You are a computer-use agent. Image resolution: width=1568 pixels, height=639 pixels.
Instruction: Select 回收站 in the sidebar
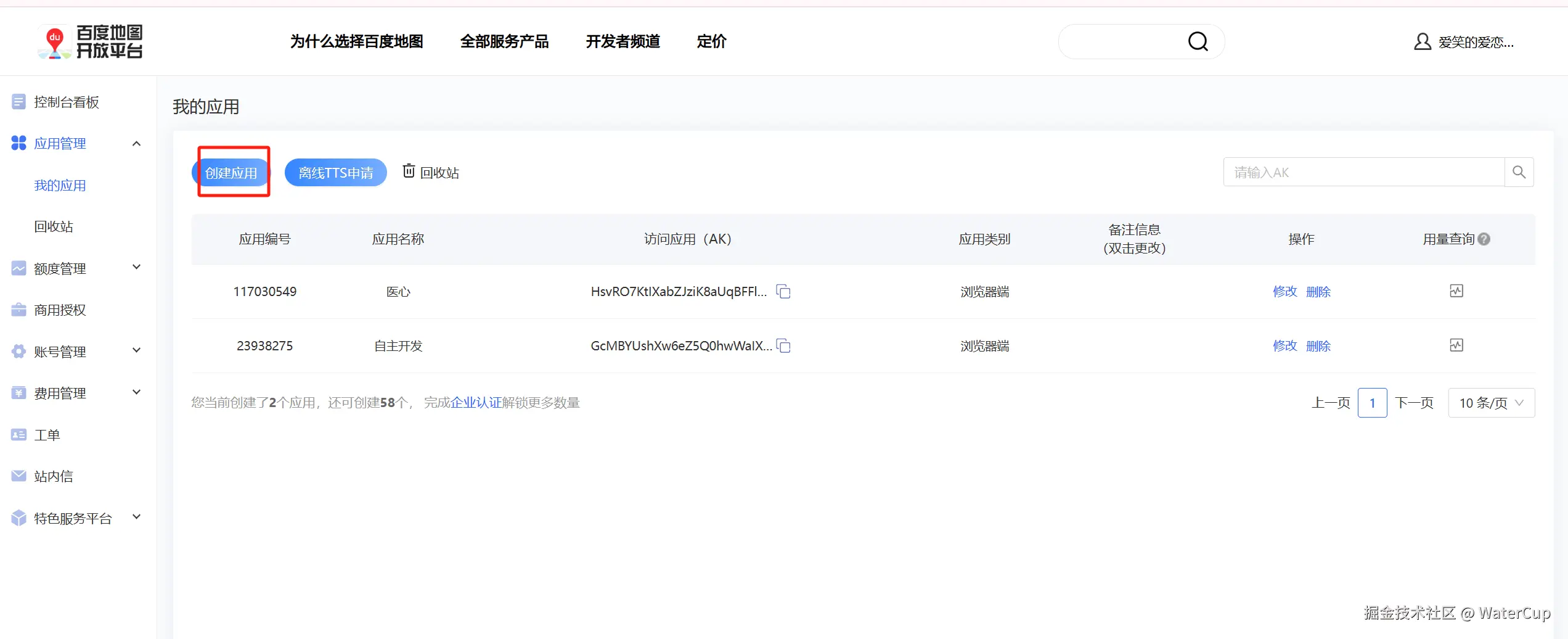point(54,226)
